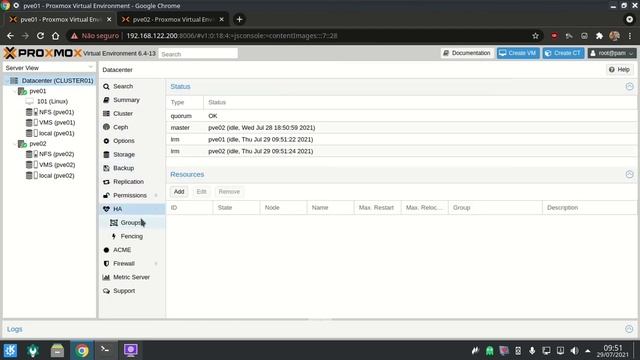
Task: Sort by the ID column header
Action: pyautogui.click(x=189, y=208)
